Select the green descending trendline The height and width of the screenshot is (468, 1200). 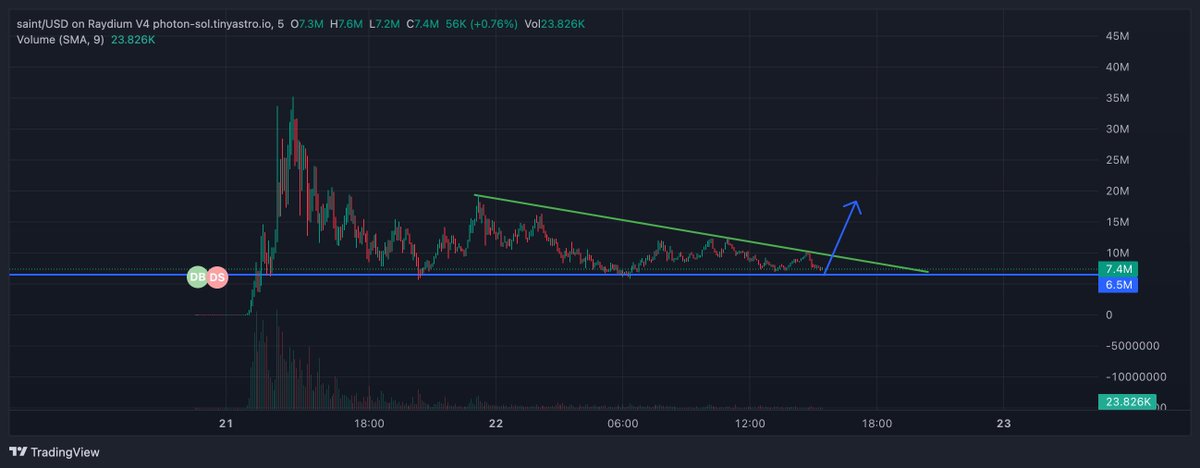pos(700,233)
